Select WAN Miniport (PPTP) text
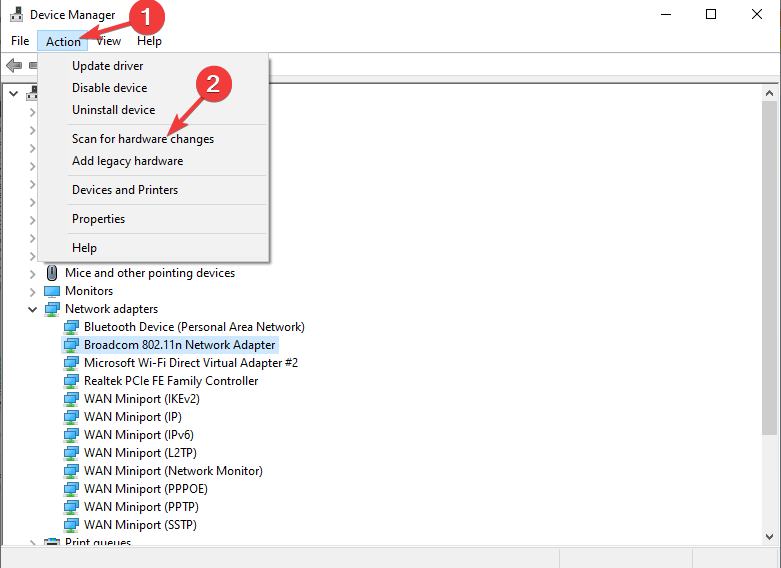 pyautogui.click(x=141, y=506)
